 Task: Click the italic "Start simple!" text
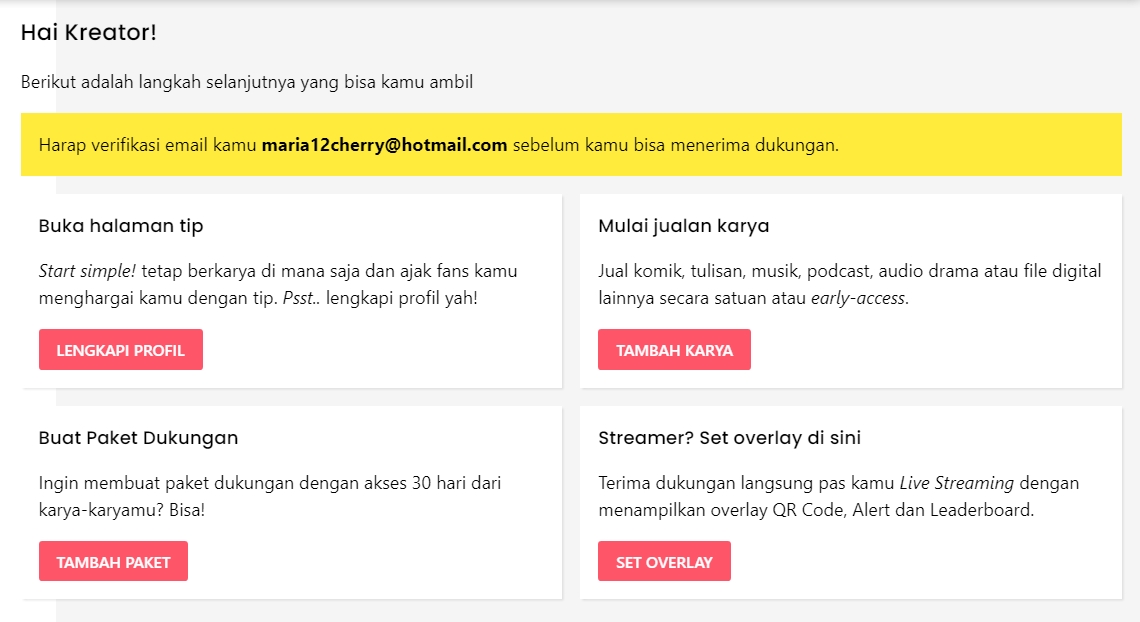(87, 271)
